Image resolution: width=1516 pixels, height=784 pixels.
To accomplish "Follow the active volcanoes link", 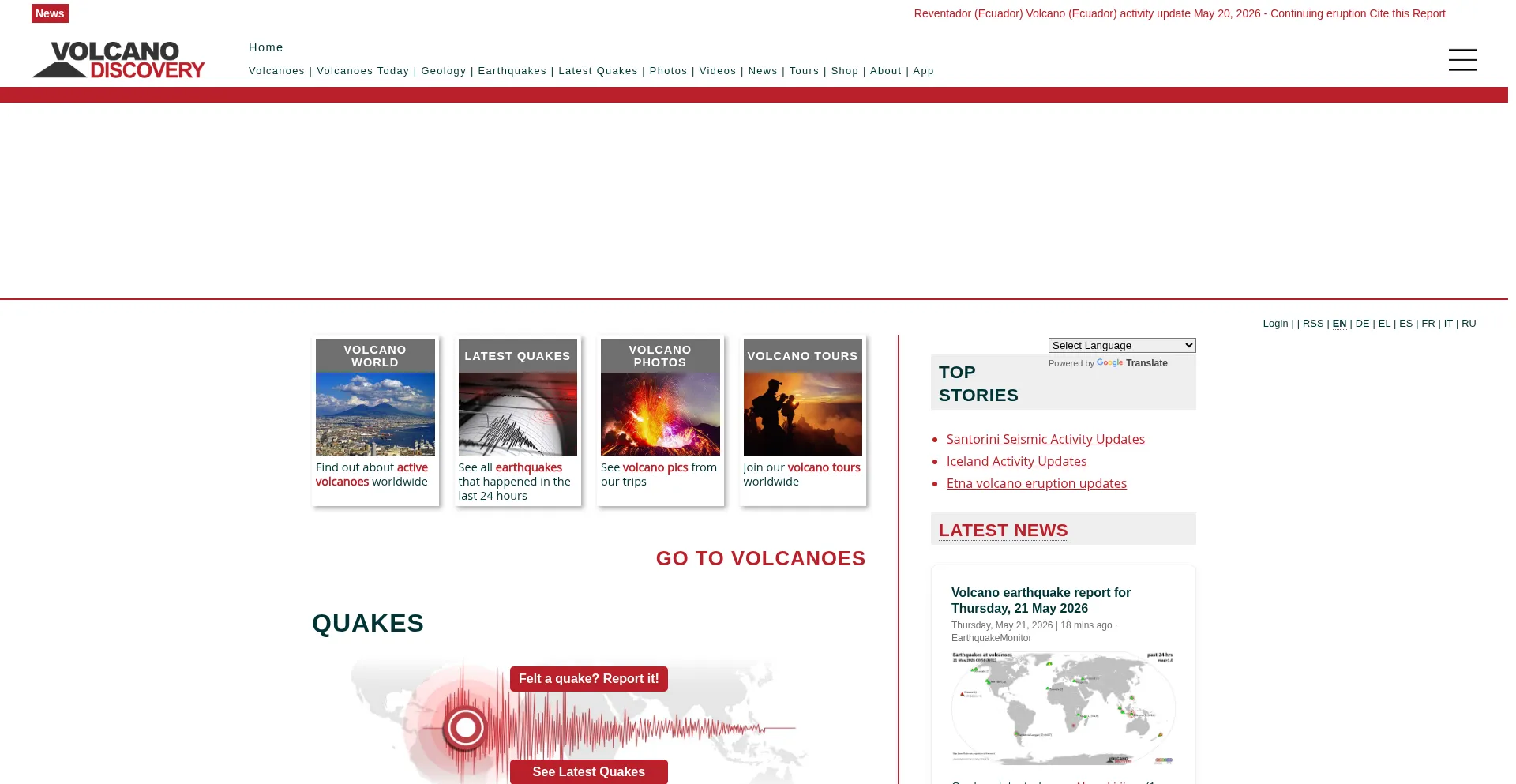I will pyautogui.click(x=412, y=467).
